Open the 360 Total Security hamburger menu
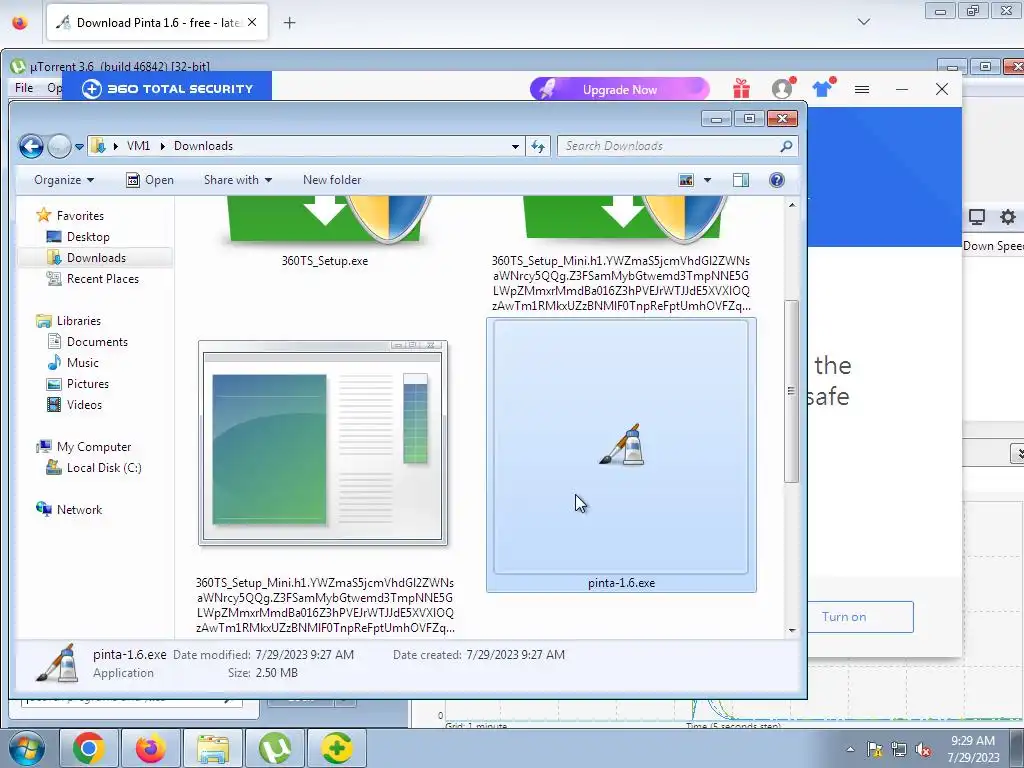 coord(862,89)
